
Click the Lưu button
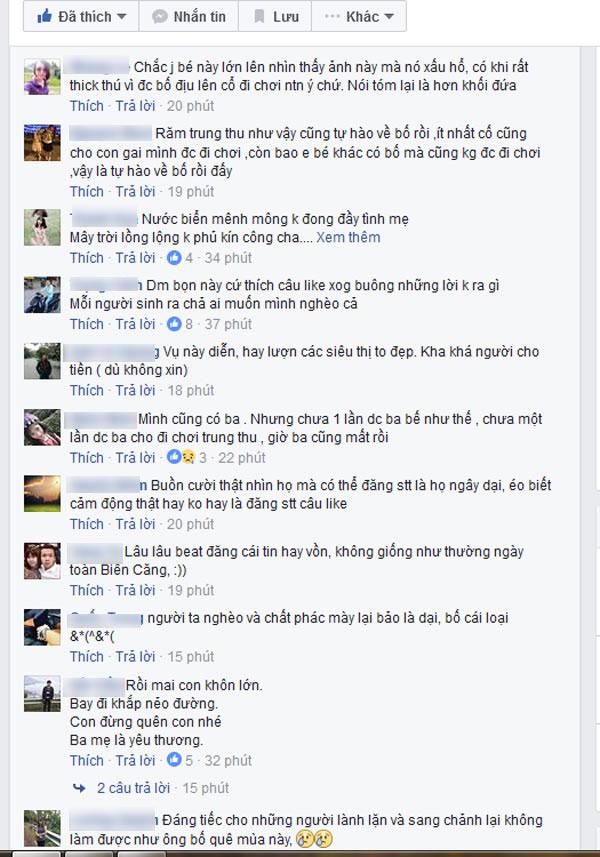click(275, 16)
